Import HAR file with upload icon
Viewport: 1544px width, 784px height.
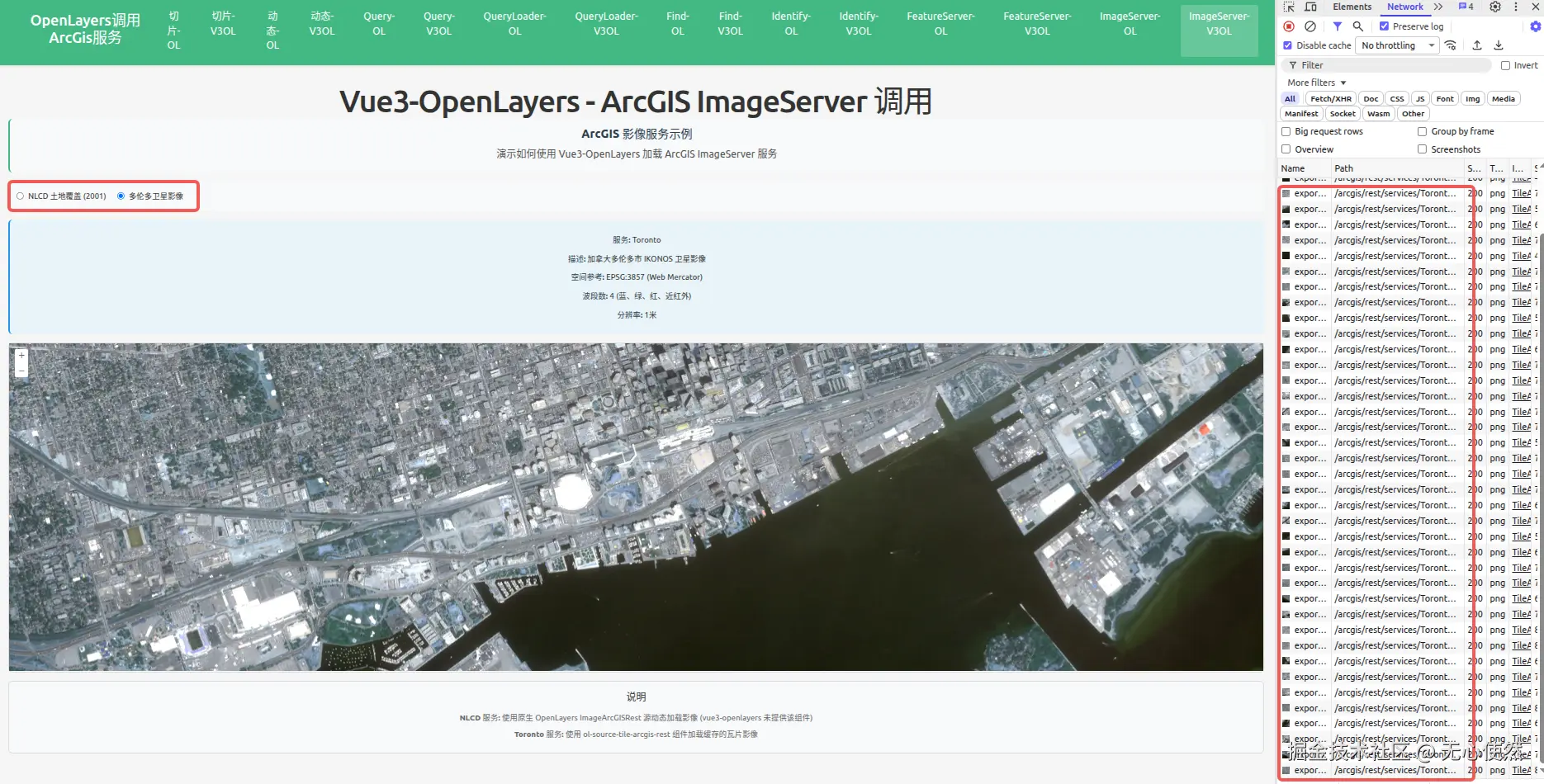1477,45
